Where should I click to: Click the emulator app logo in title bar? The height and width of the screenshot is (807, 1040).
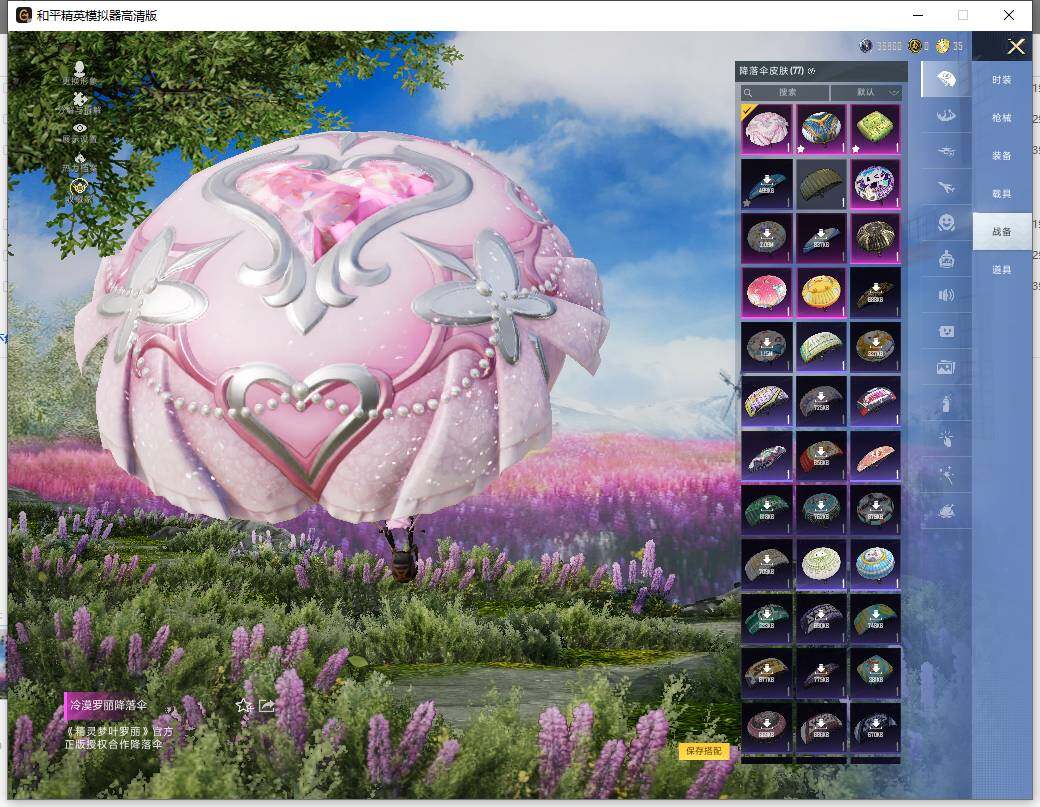click(x=24, y=15)
